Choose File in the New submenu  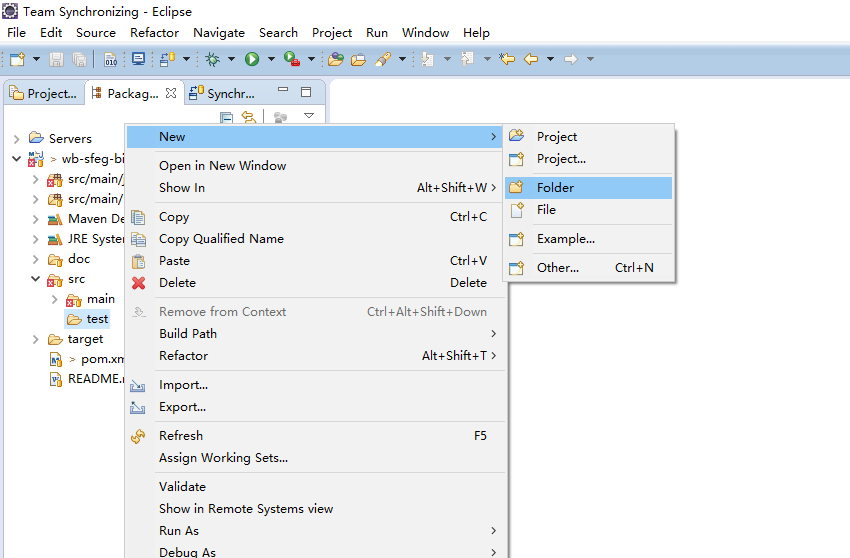tap(588, 210)
